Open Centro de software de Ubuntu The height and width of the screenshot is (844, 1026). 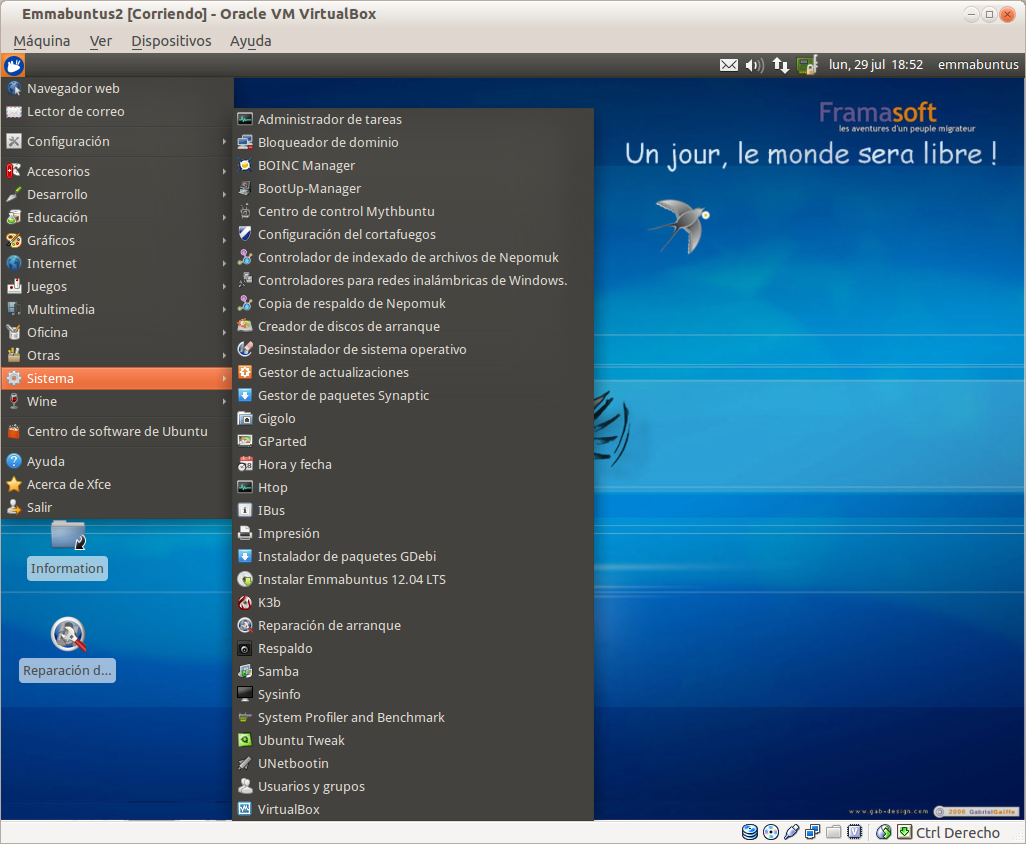coord(116,431)
